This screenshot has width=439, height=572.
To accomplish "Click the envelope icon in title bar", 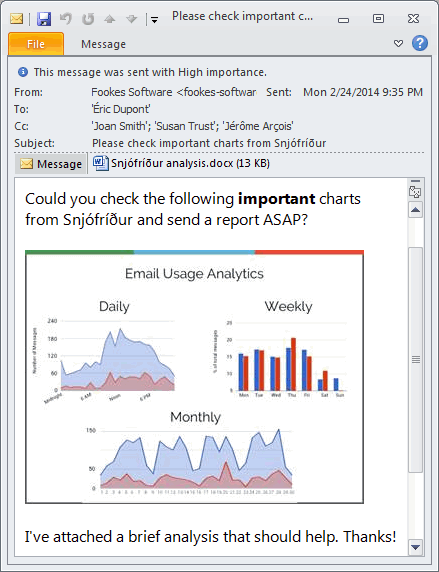I will coord(16,19).
